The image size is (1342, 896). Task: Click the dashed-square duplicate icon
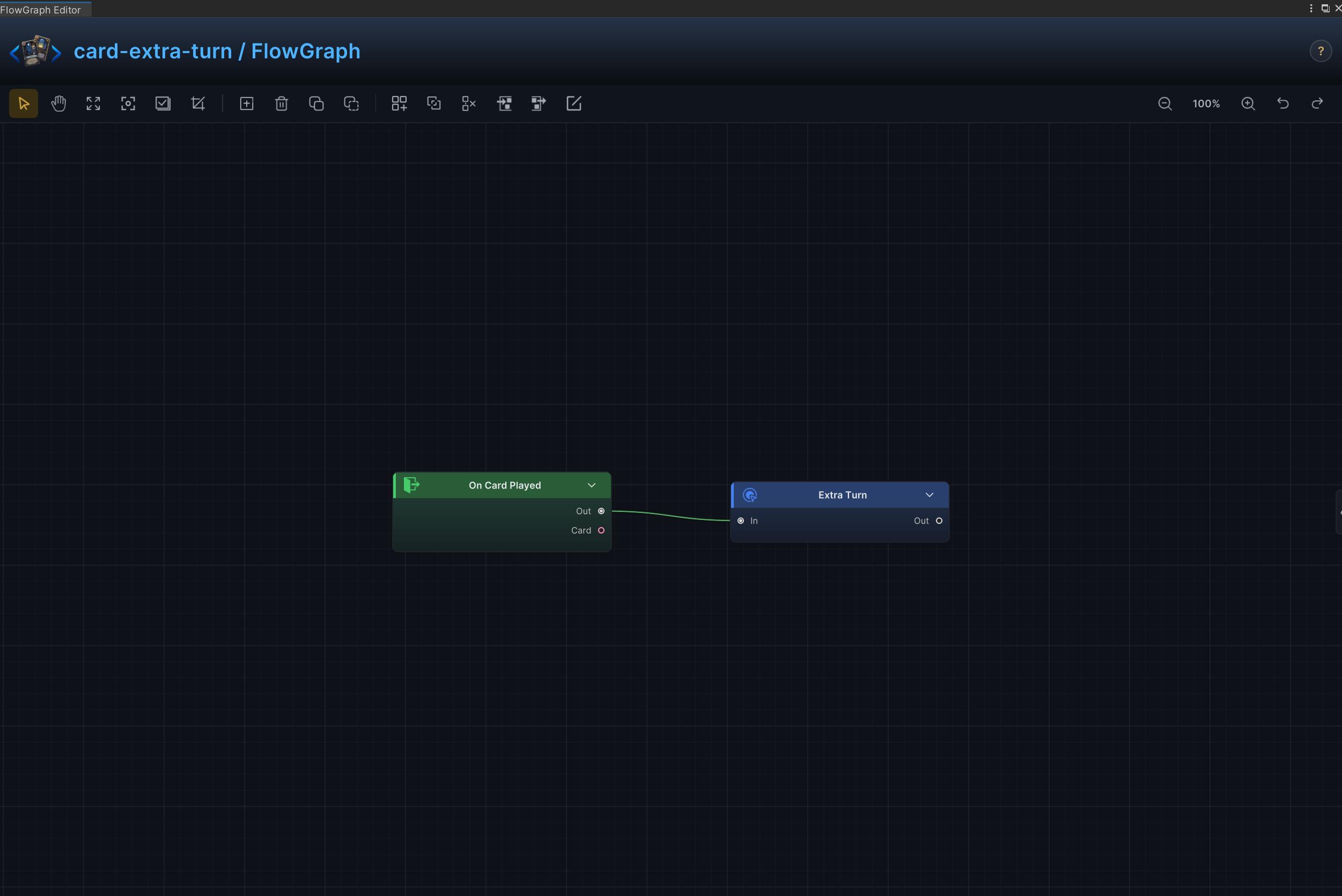(351, 103)
